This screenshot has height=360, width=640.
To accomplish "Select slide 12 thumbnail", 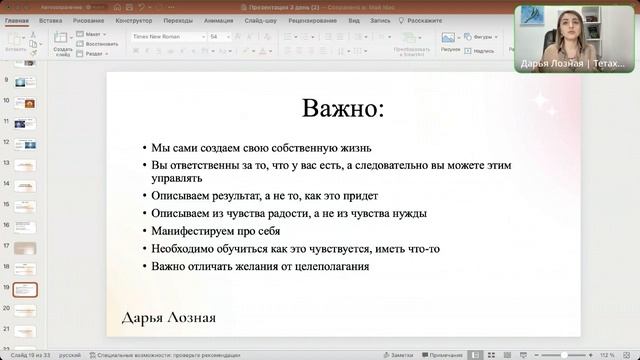I will [x=25, y=144].
